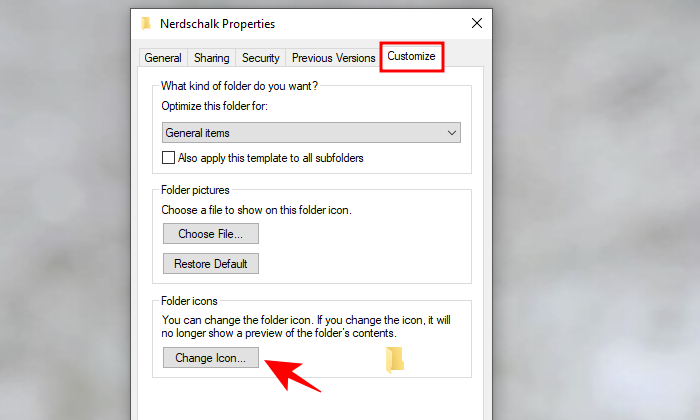The image size is (700, 420).
Task: Click the folder icon in the title bar
Action: tap(146, 23)
